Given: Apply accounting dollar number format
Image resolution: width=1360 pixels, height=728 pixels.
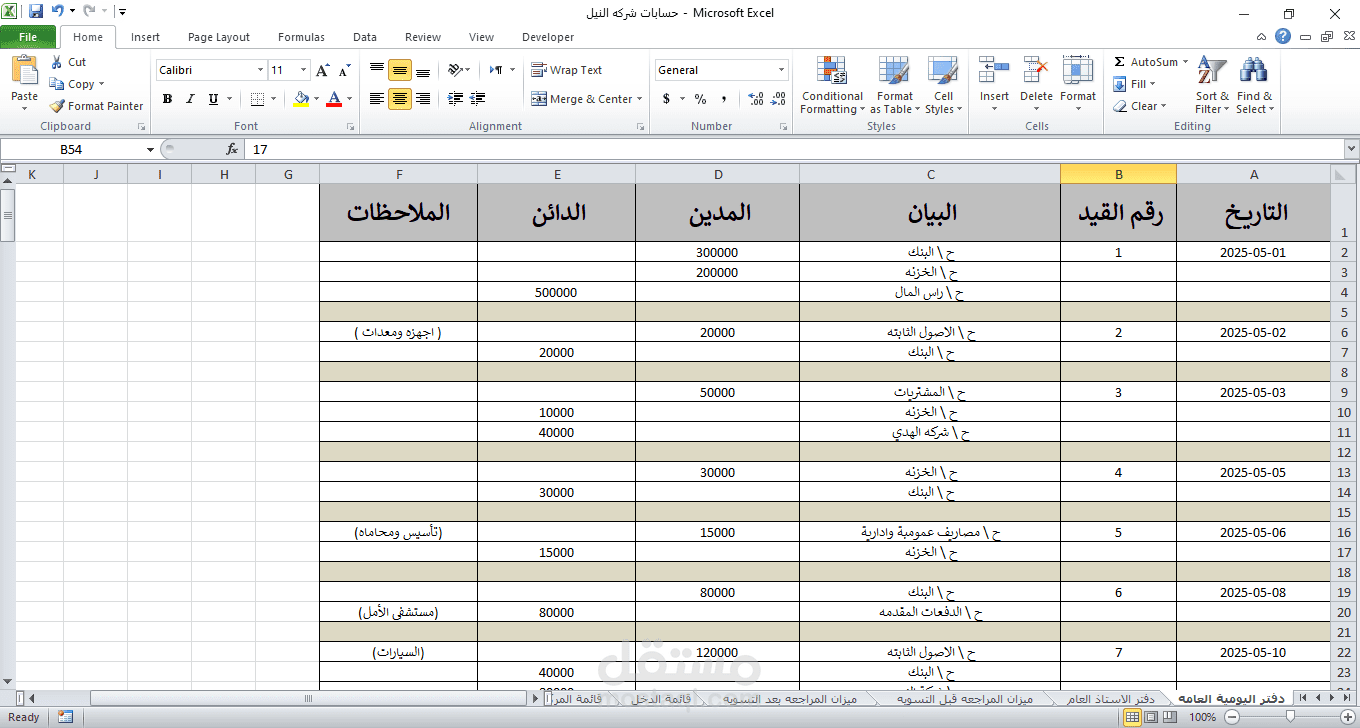Looking at the screenshot, I should click(666, 99).
